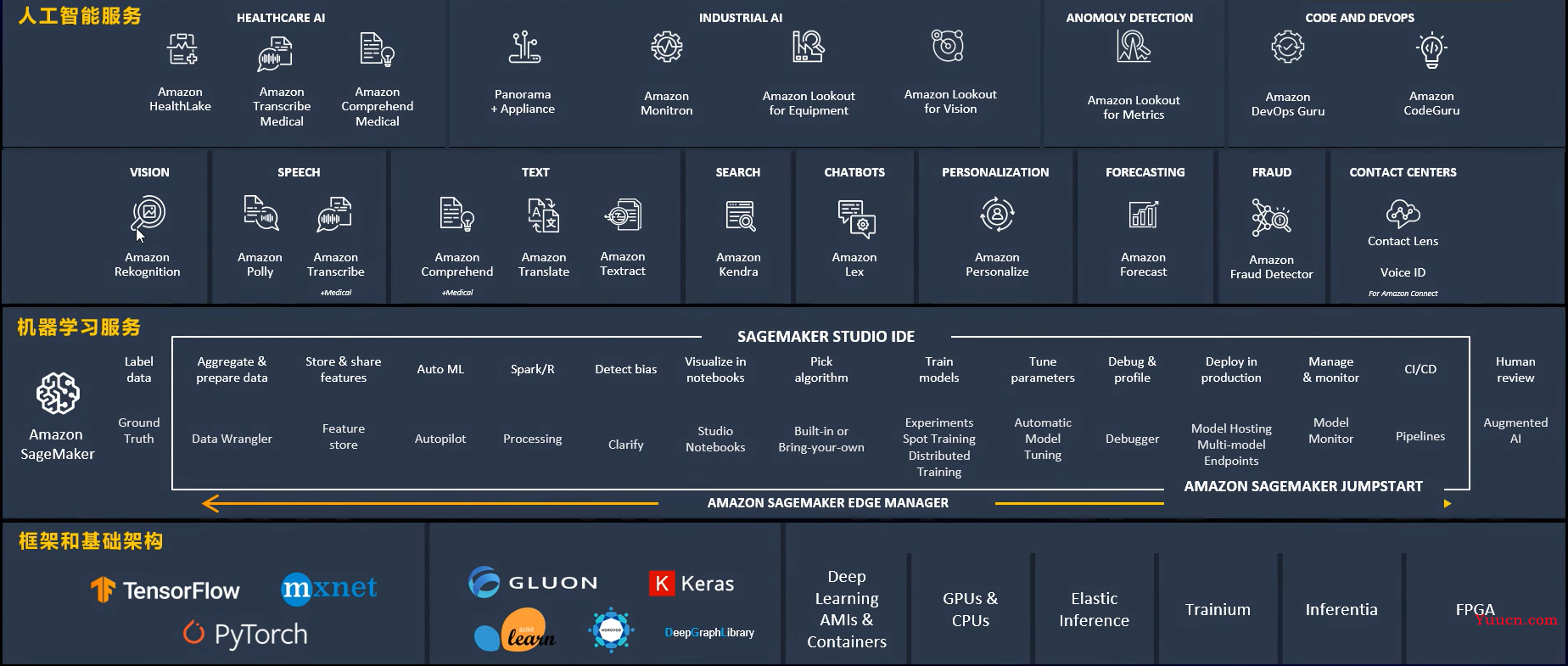Click the Ground Truth entry
Image resolution: width=1568 pixels, height=666 pixels.
(139, 431)
